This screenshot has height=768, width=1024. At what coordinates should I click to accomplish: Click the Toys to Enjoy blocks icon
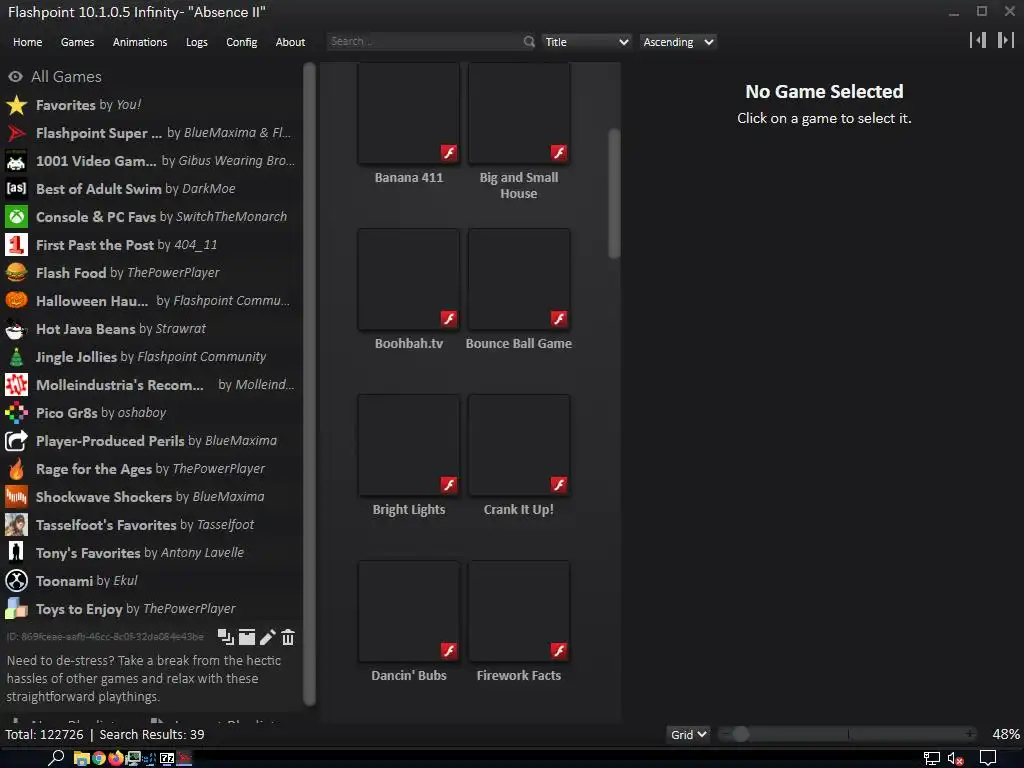point(16,609)
